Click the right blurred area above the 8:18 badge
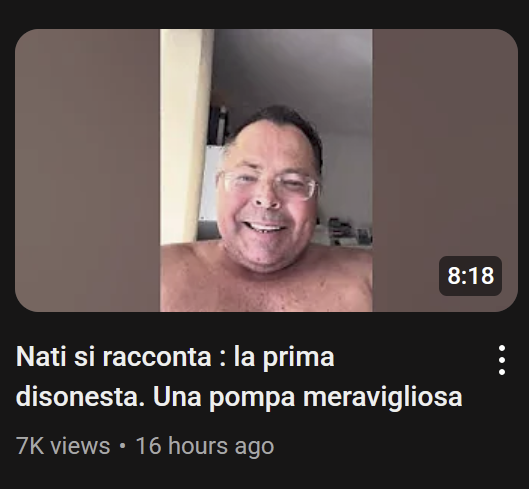This screenshot has width=529, height=489. [445, 142]
